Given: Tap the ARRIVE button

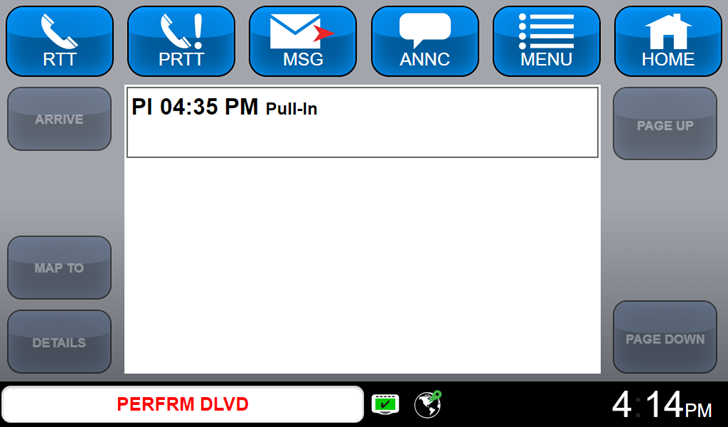Looking at the screenshot, I should point(59,119).
